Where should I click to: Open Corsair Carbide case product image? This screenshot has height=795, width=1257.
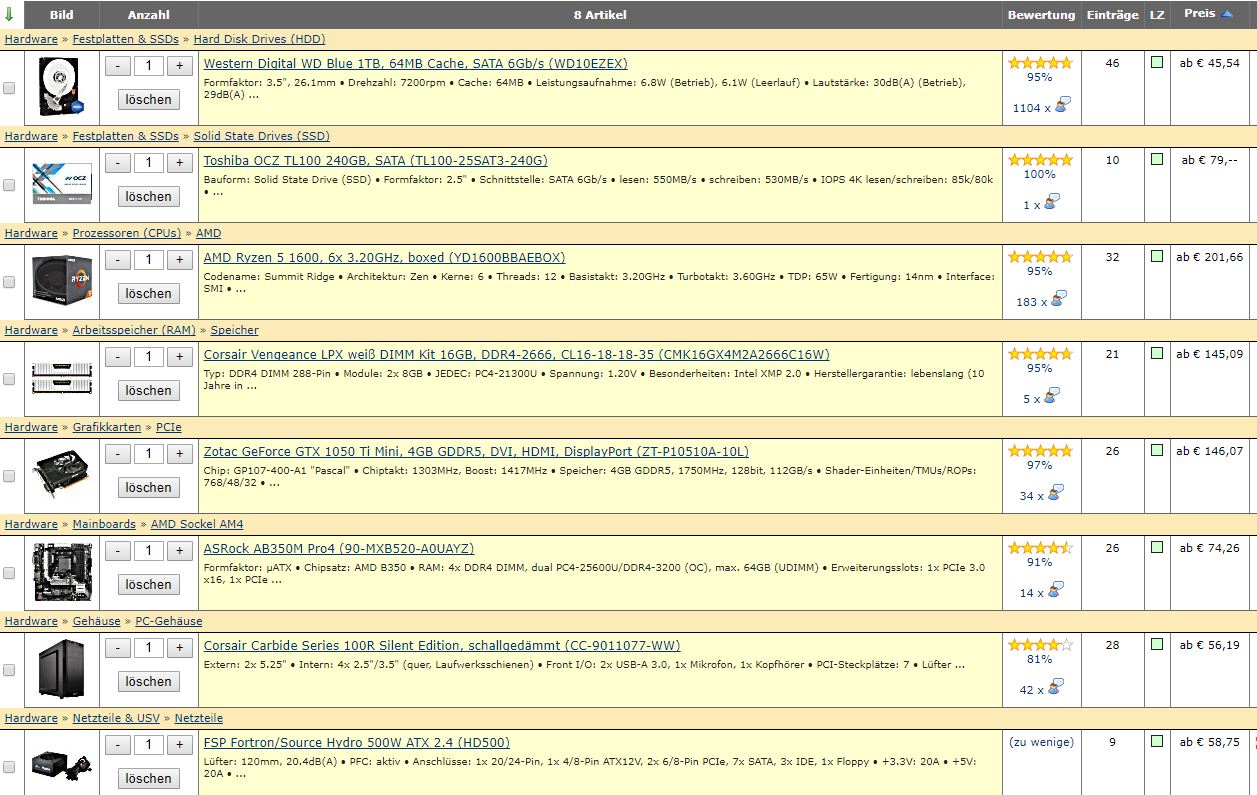[x=62, y=669]
